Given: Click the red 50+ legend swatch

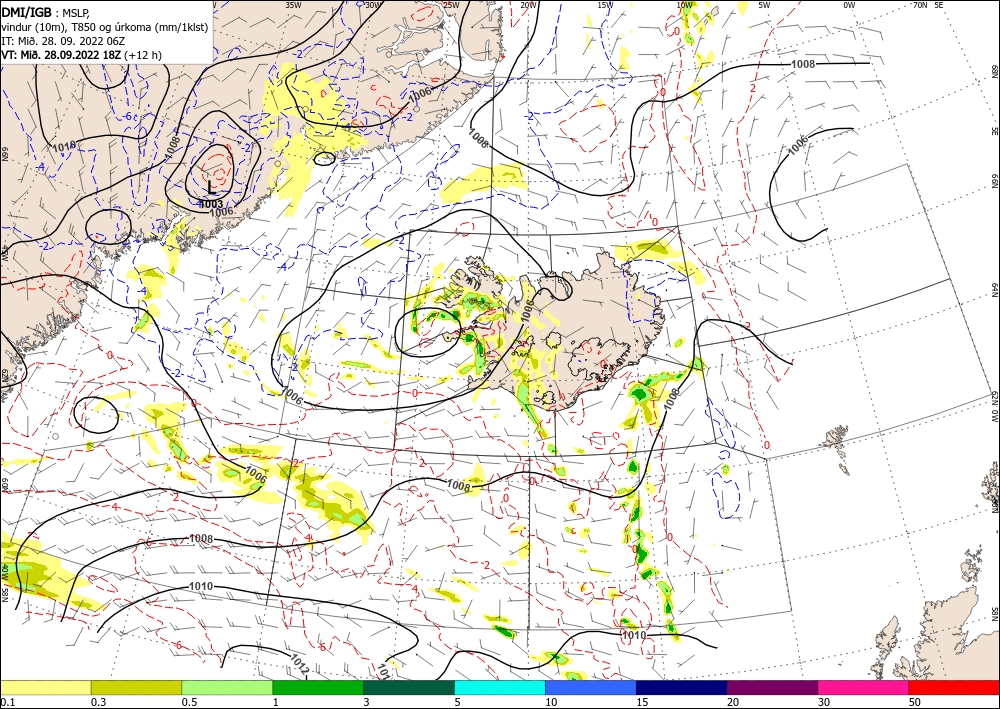Looking at the screenshot, I should (x=954, y=687).
